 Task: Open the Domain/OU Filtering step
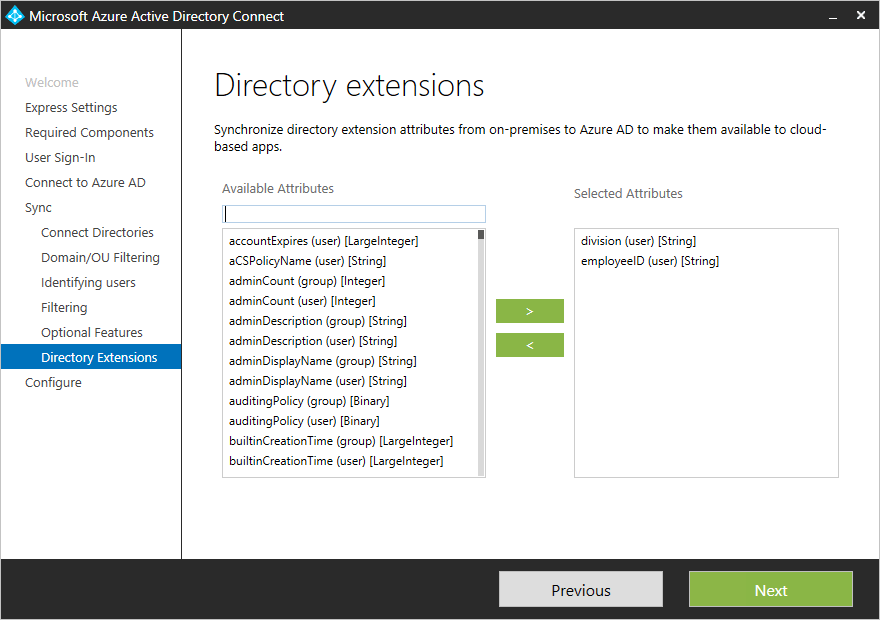[100, 257]
